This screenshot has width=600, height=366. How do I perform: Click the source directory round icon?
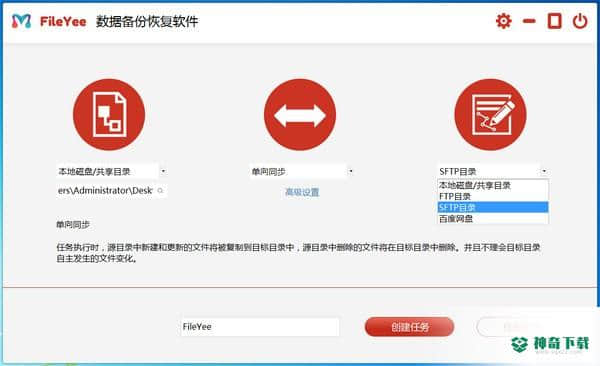[x=109, y=114]
